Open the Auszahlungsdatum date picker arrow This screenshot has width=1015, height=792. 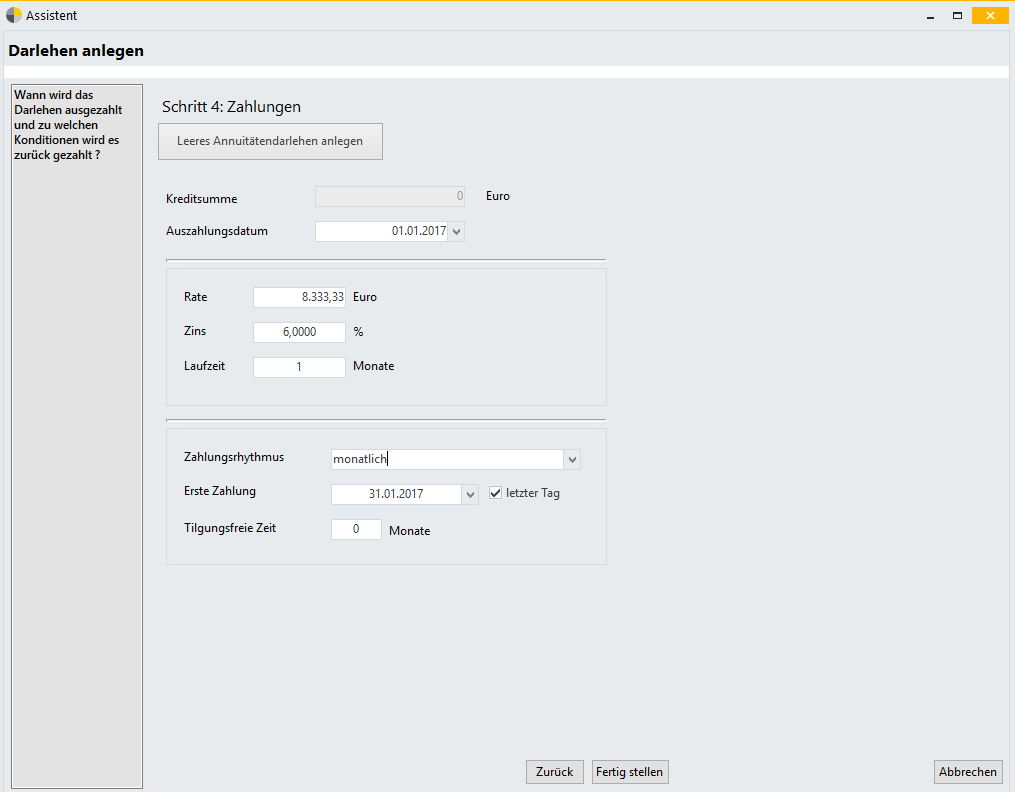(457, 232)
